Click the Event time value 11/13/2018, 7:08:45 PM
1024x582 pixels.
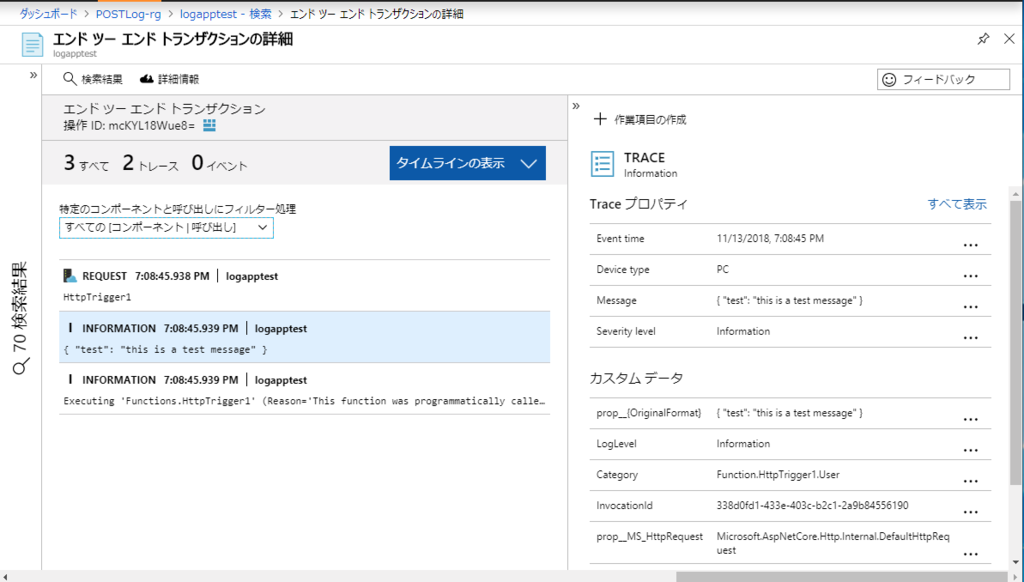[770, 238]
